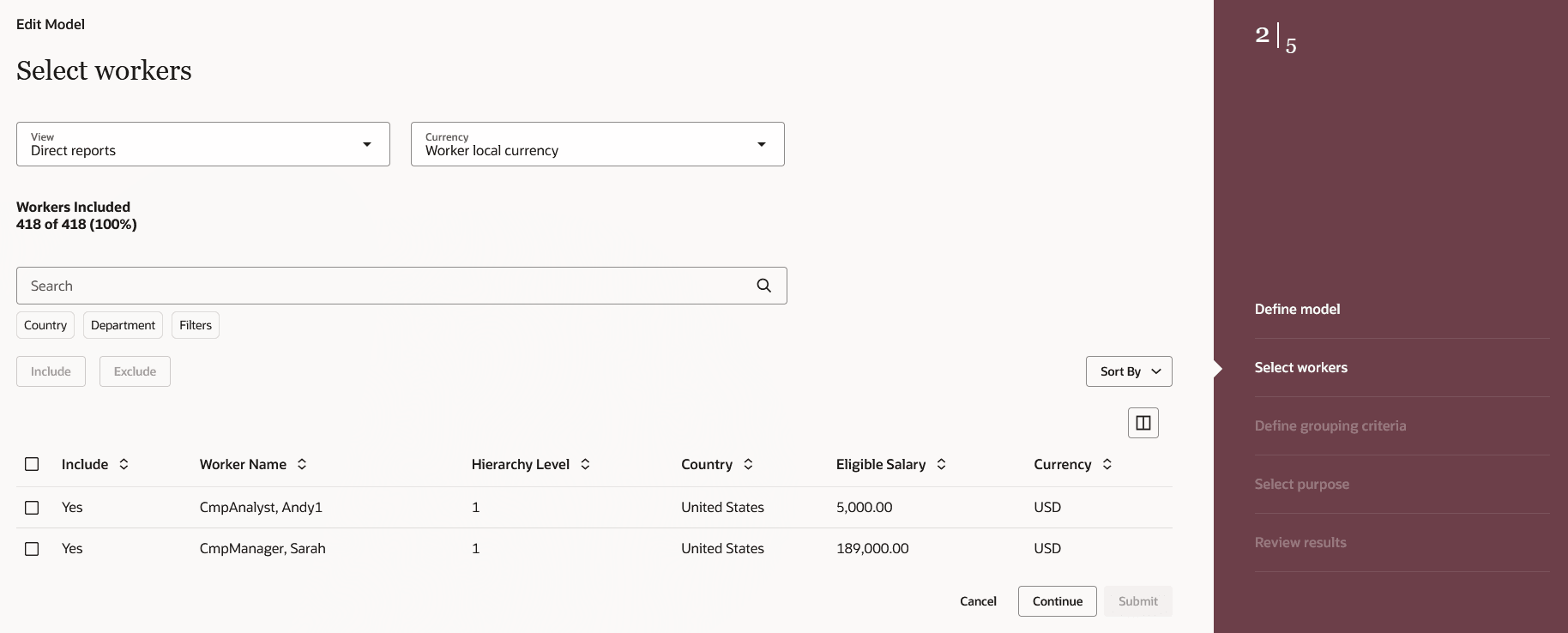
Task: Check the select-all header checkbox
Action: 32,464
